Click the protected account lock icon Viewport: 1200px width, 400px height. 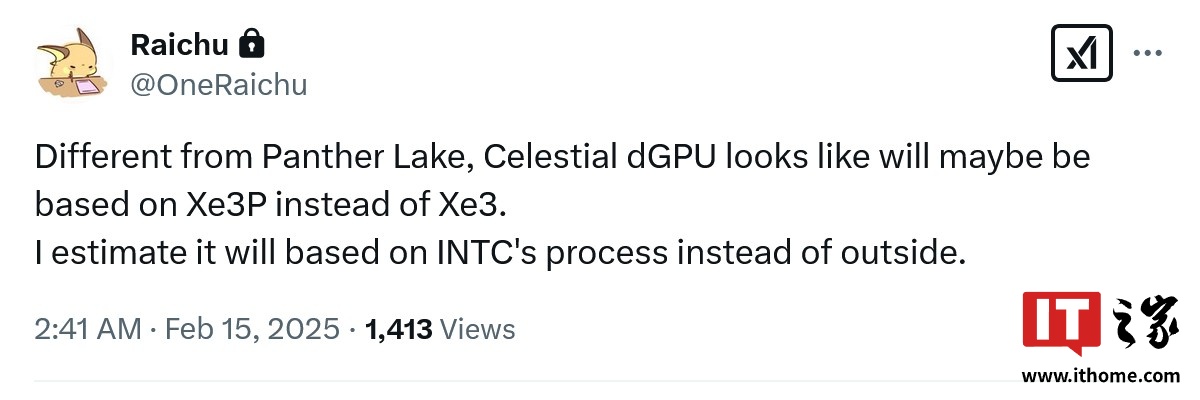pos(252,44)
